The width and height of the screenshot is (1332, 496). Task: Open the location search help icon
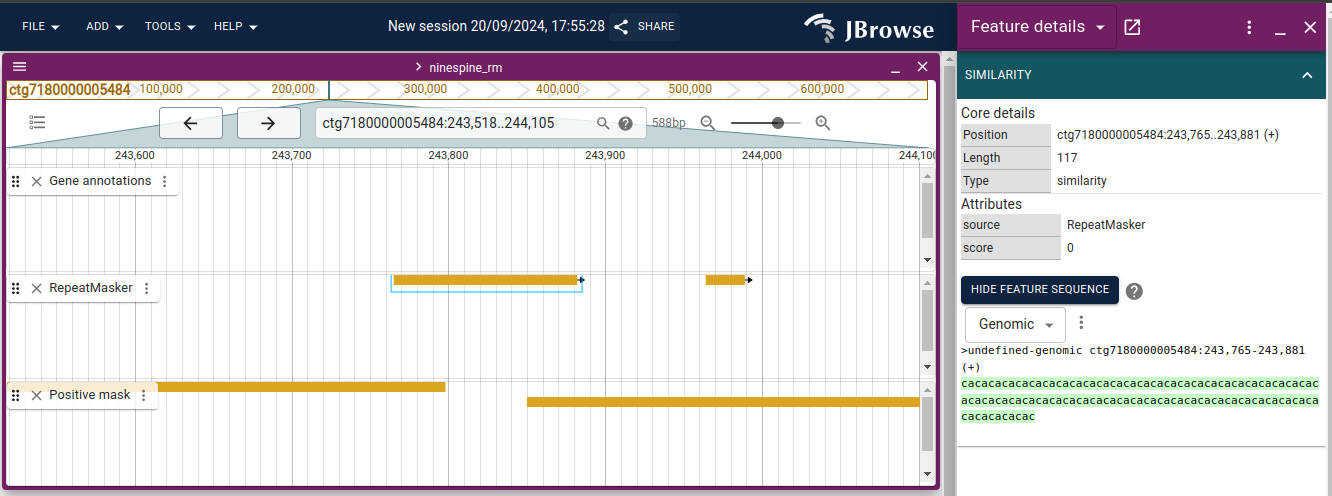[625, 124]
